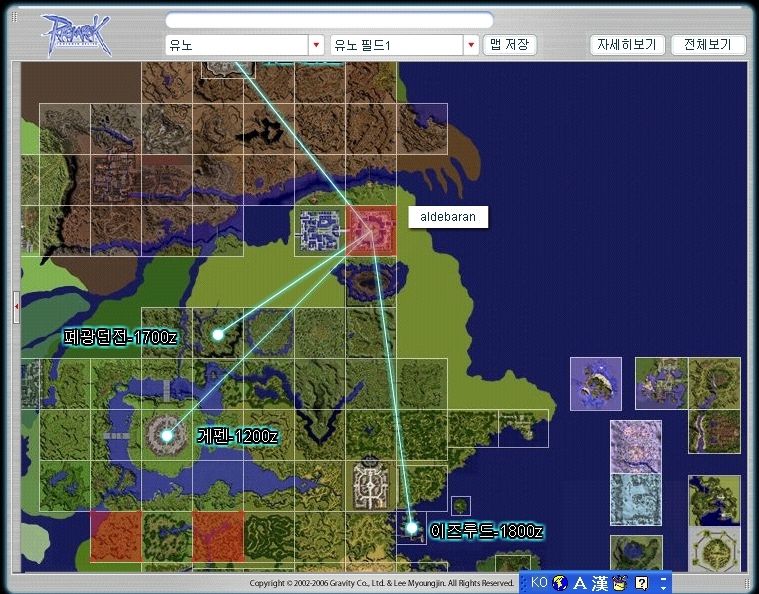
Task: Click the KO language indicator
Action: (539, 582)
